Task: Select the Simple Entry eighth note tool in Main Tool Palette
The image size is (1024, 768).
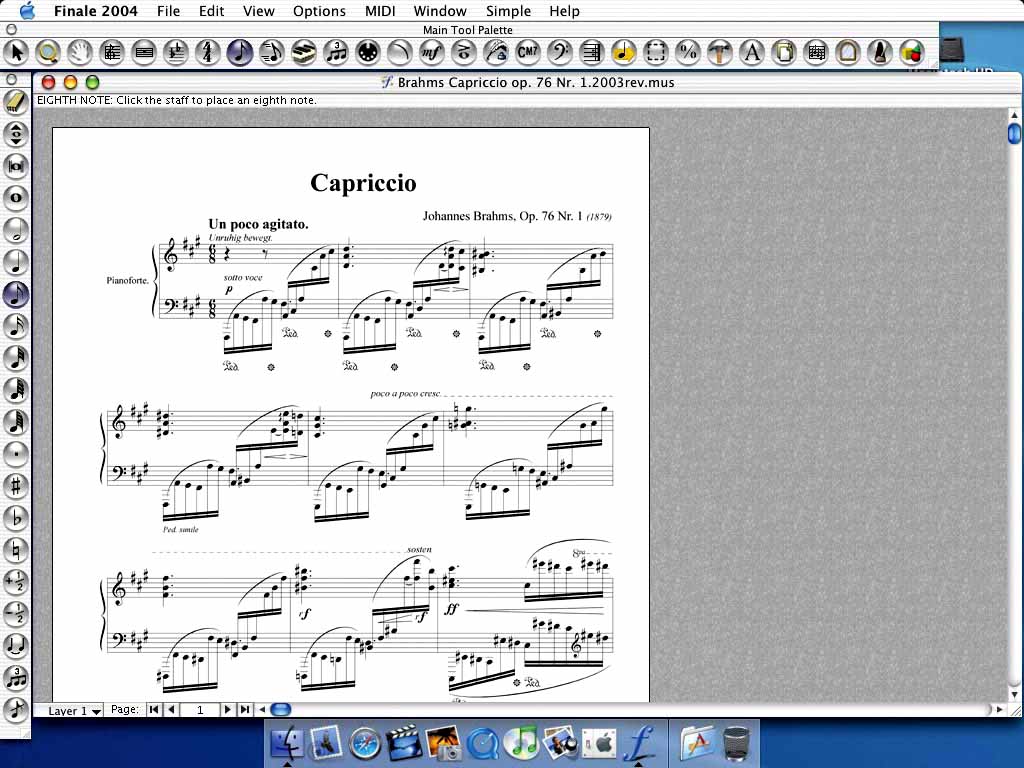Action: (240, 52)
